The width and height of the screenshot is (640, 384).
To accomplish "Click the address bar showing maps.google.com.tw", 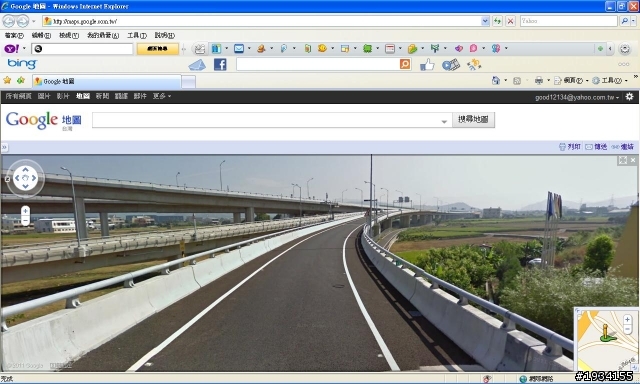I will pos(261,21).
